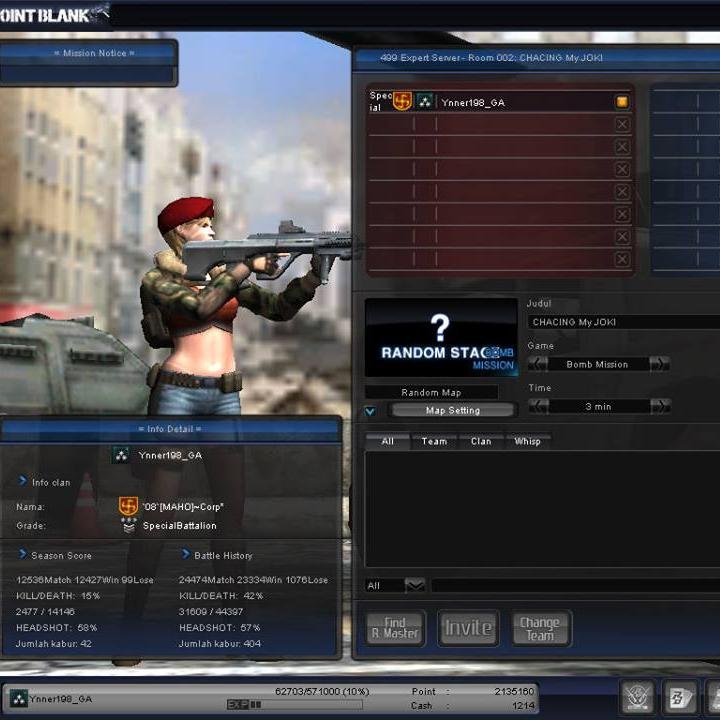Decrease the Time setting with left arrow
Image resolution: width=720 pixels, height=720 pixels.
(x=538, y=406)
